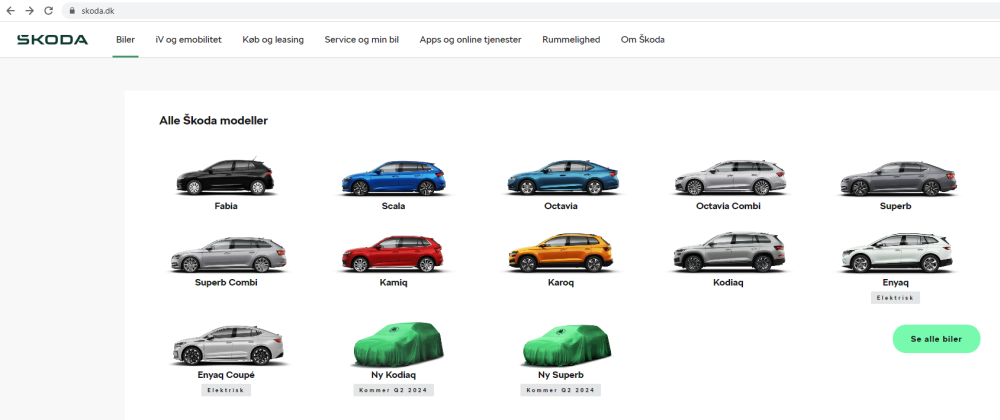
Task: Select the black Fabia car image
Action: tap(225, 177)
